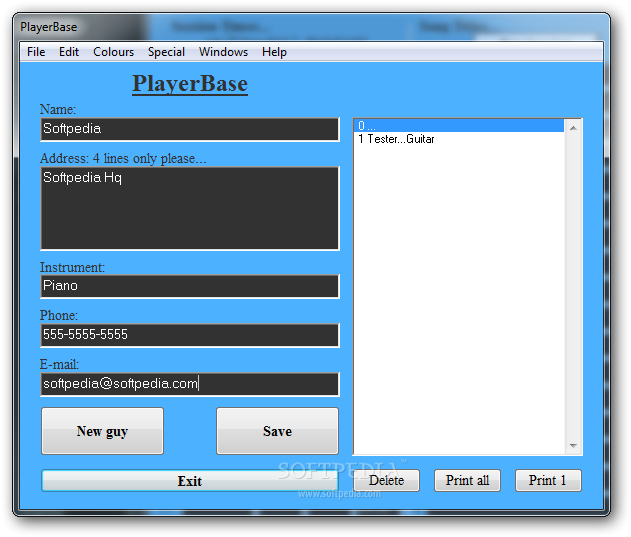Open the Windows menu
The width and height of the screenshot is (631, 537).
click(x=223, y=52)
